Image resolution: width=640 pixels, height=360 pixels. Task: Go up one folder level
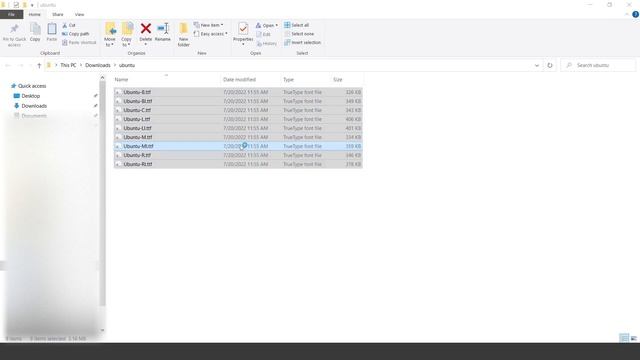[x=39, y=65]
